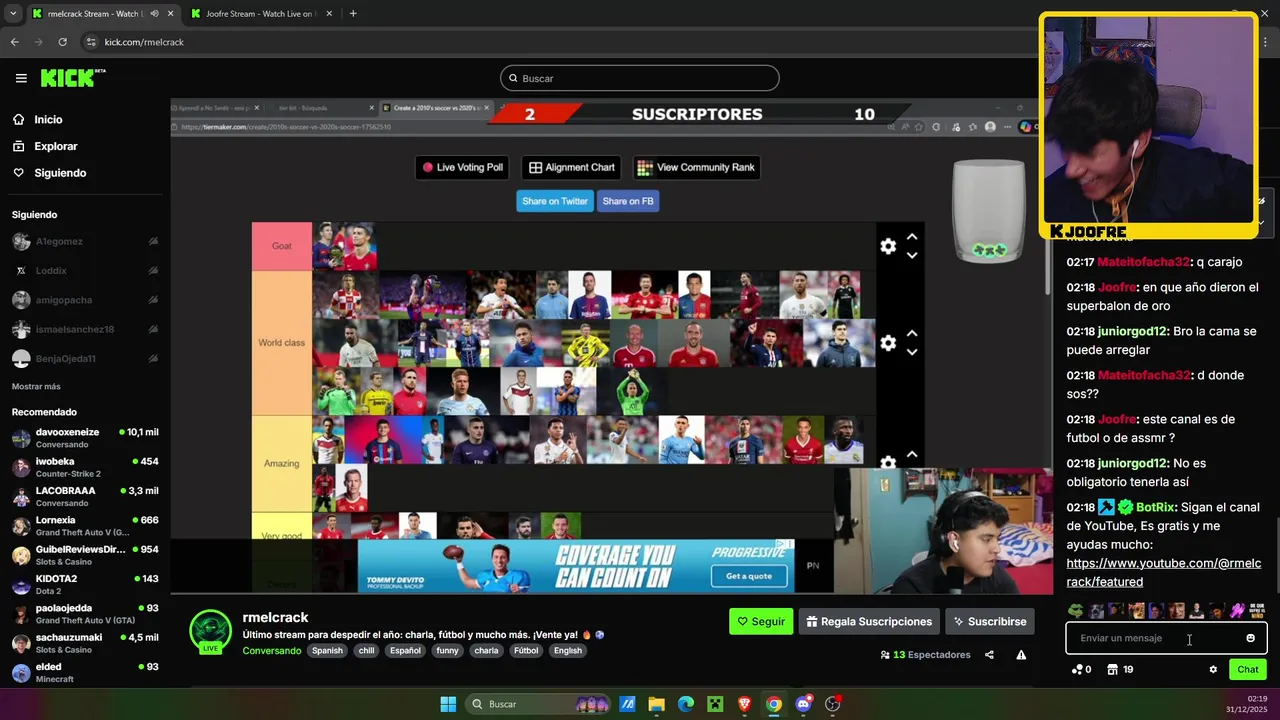The height and width of the screenshot is (720, 1280).
Task: Open recommended channel LACOBRAAA
Action: pyautogui.click(x=85, y=496)
